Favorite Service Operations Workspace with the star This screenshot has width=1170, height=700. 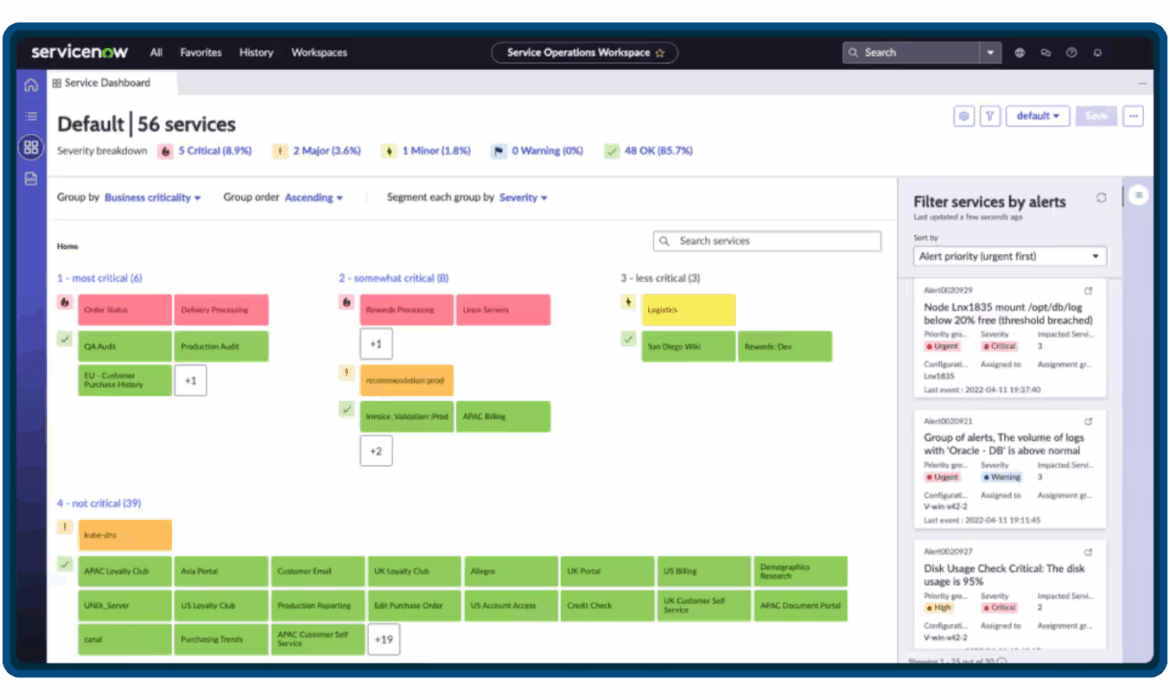(660, 53)
